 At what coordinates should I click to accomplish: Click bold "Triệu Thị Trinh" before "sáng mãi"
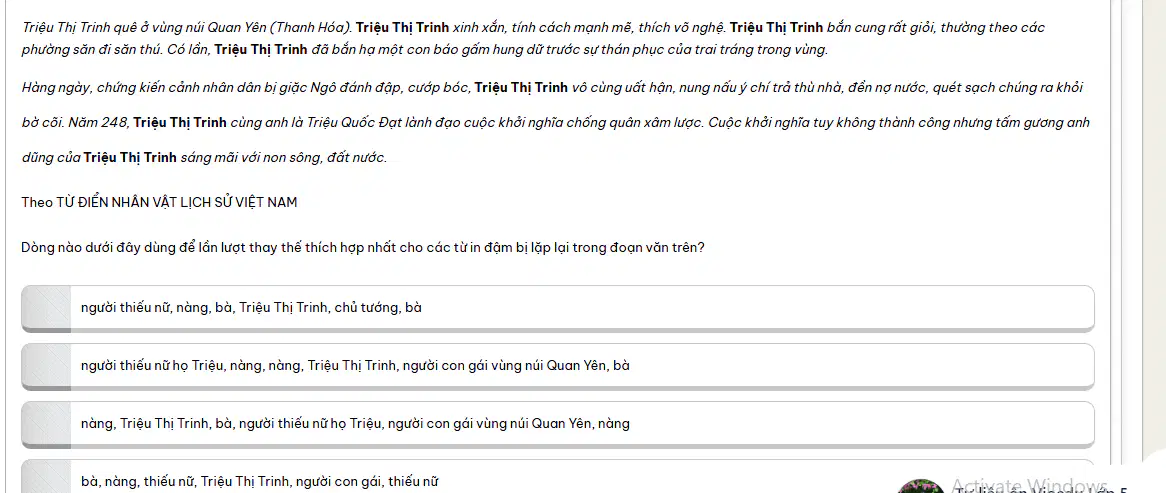click(130, 158)
